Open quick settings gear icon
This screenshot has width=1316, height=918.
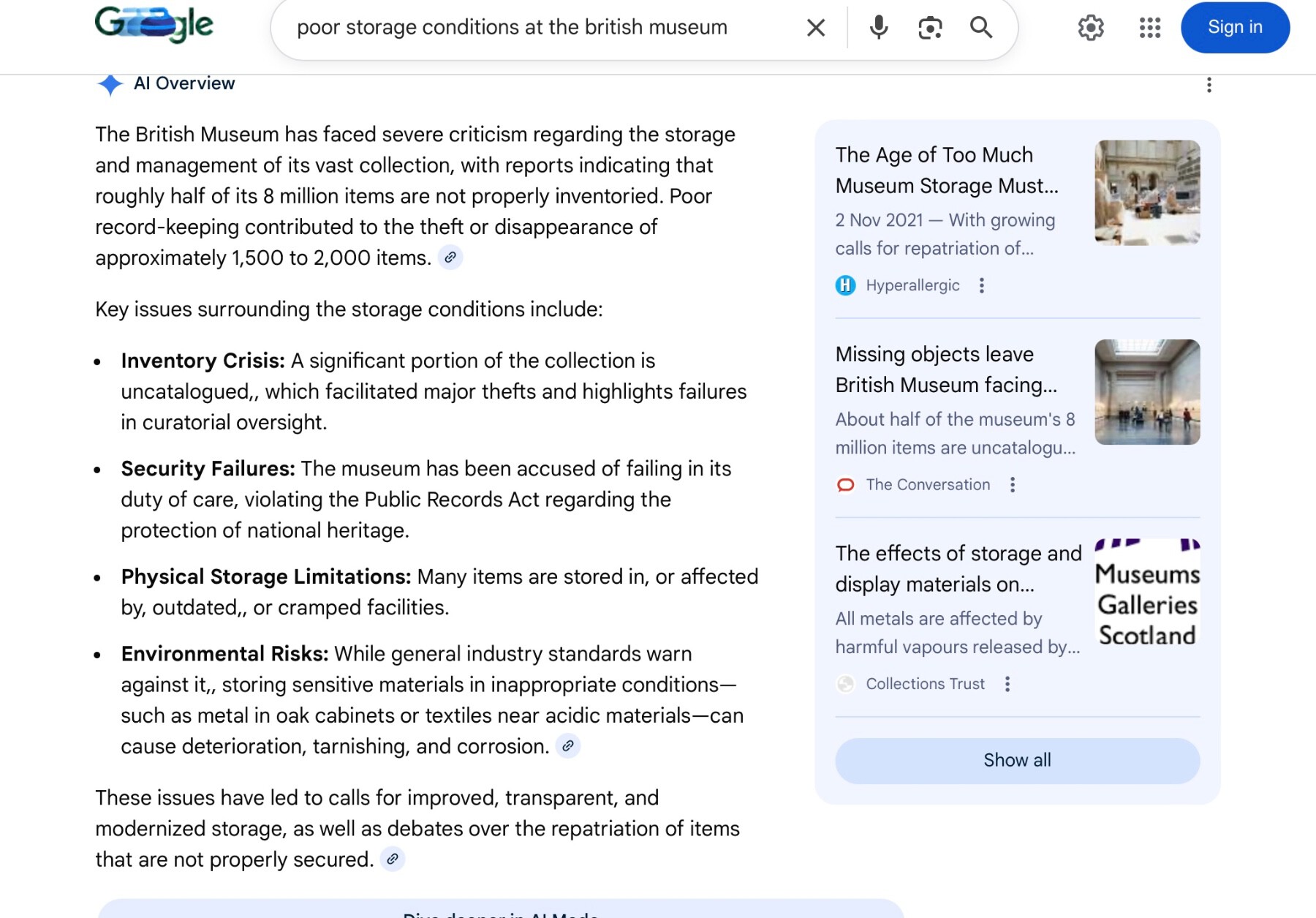(x=1090, y=28)
